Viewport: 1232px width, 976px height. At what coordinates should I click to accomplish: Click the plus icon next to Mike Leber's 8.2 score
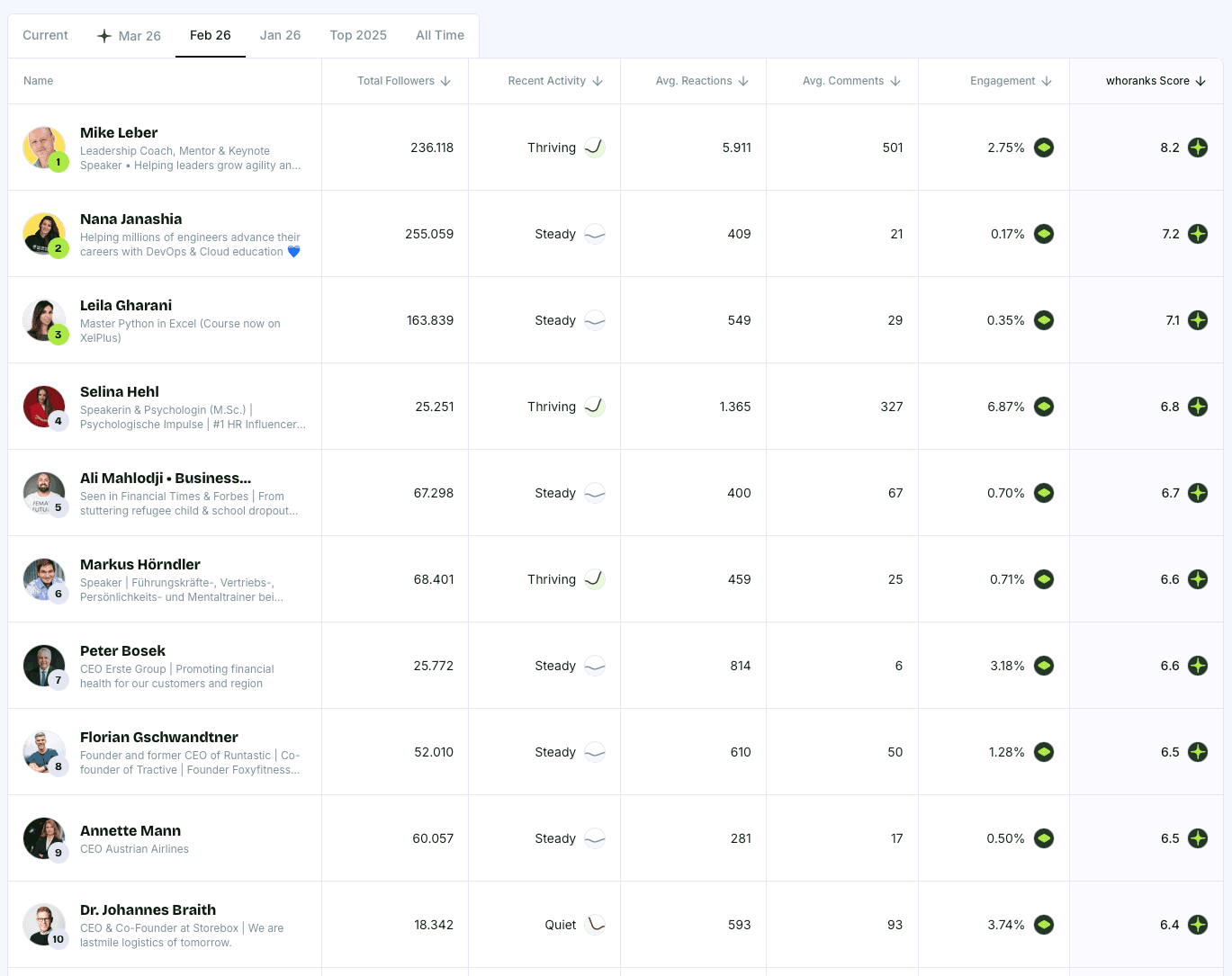tap(1198, 148)
